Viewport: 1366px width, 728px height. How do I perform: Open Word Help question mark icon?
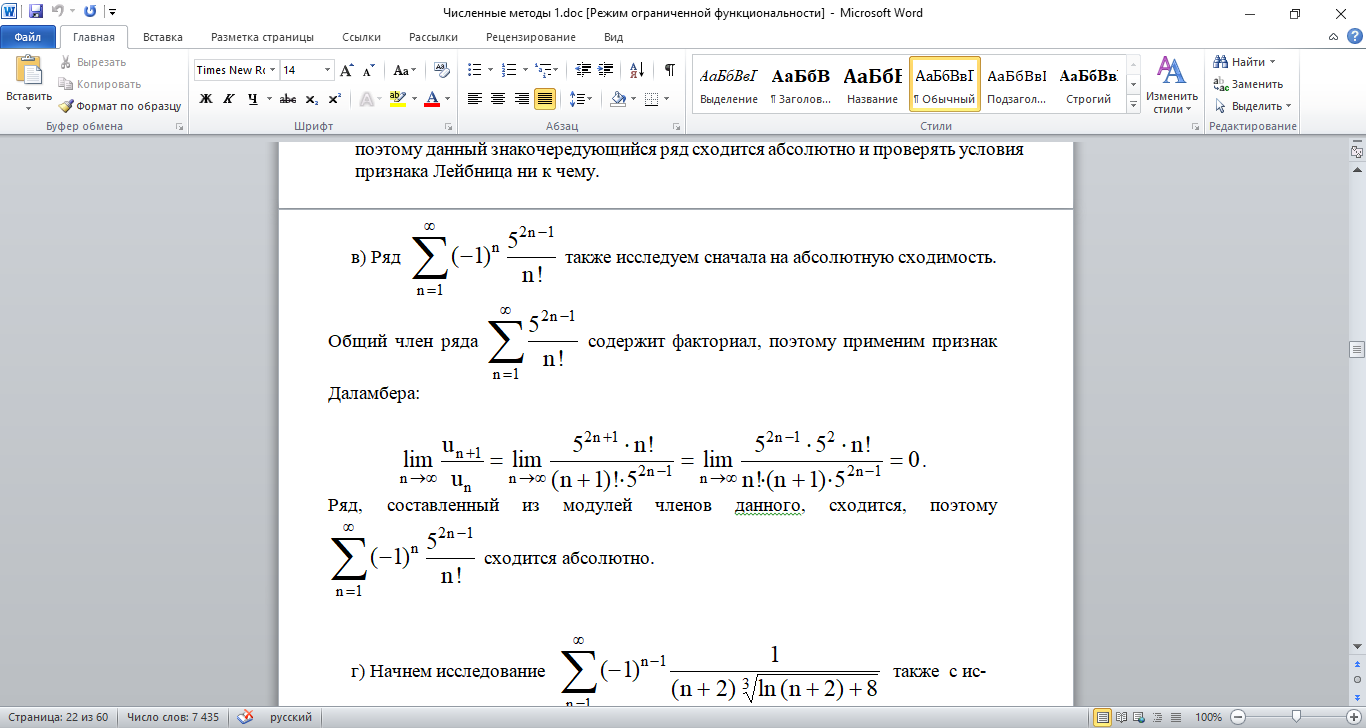tap(1354, 36)
